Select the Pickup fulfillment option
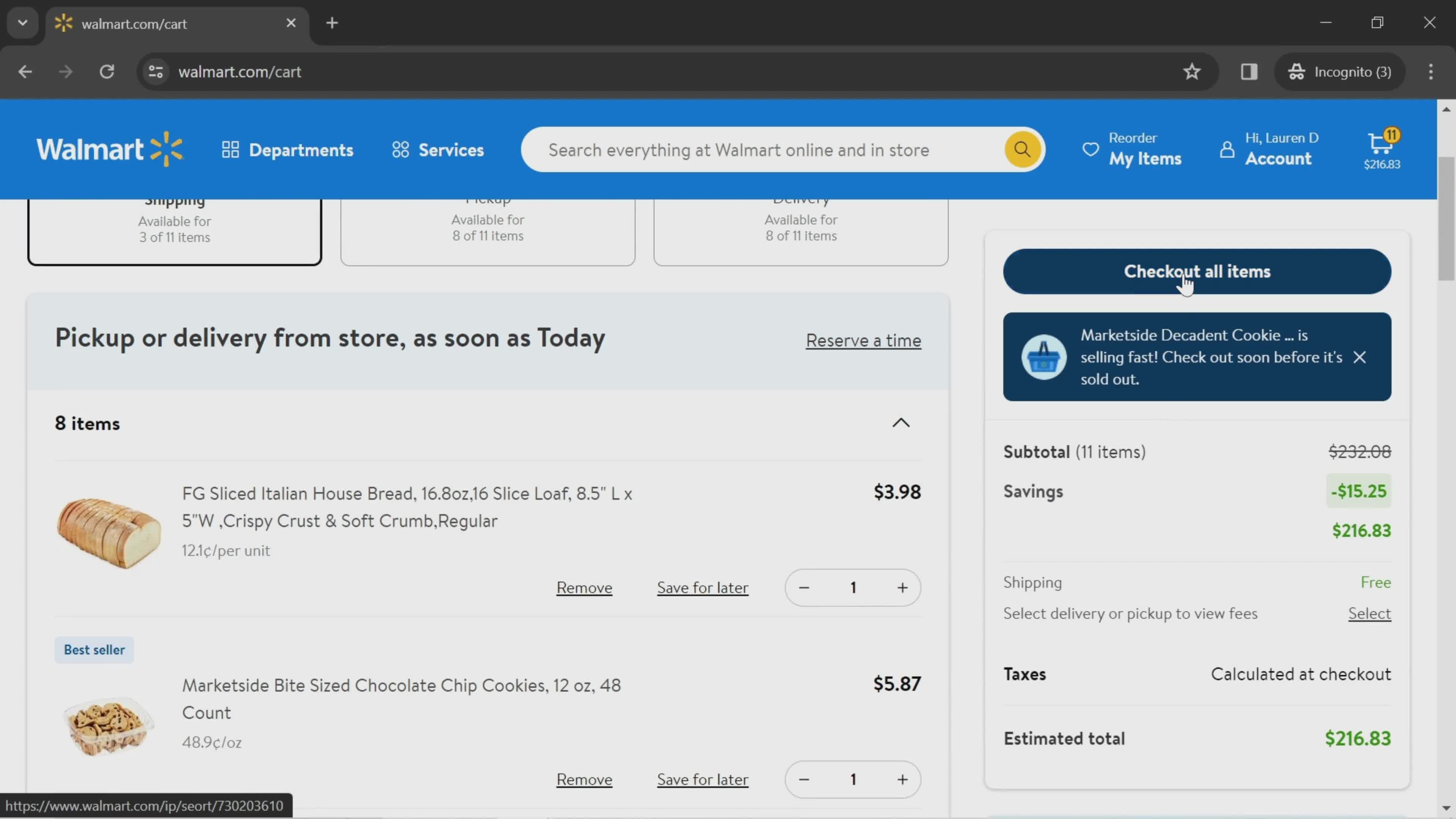This screenshot has width=1456, height=819. 488,232
